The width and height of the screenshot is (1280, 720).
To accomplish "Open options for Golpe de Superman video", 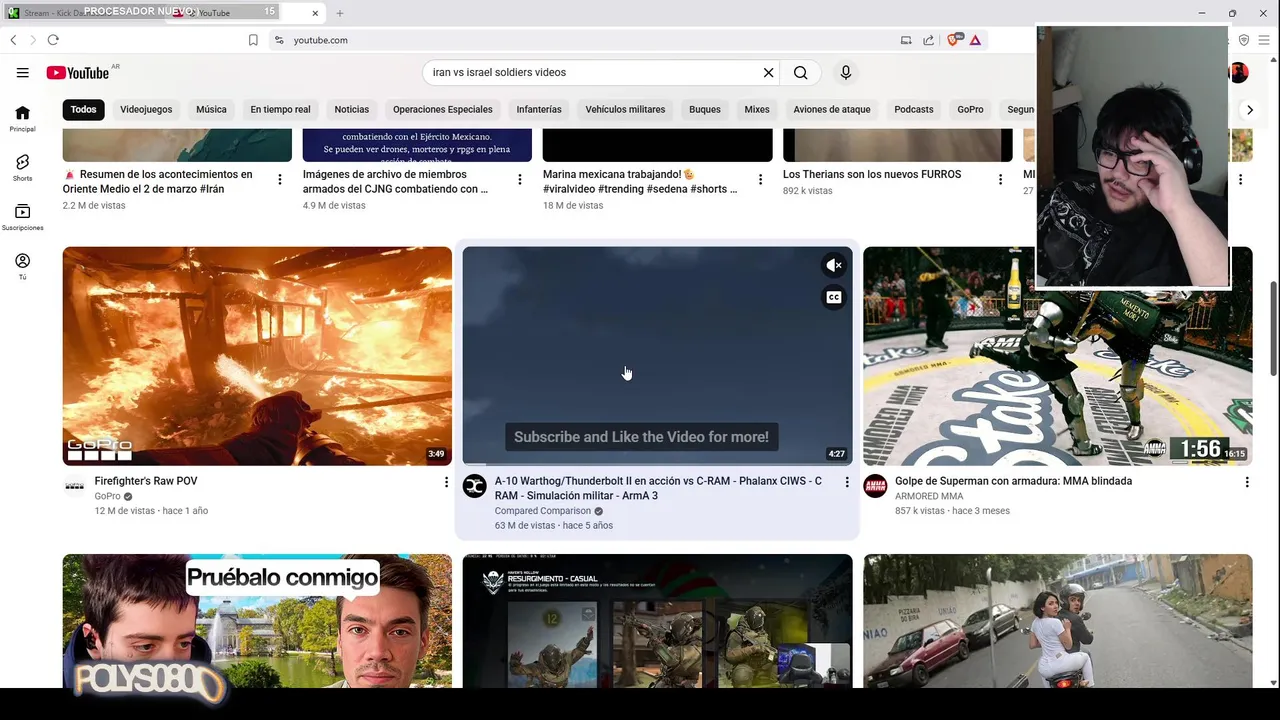I will (x=1246, y=482).
